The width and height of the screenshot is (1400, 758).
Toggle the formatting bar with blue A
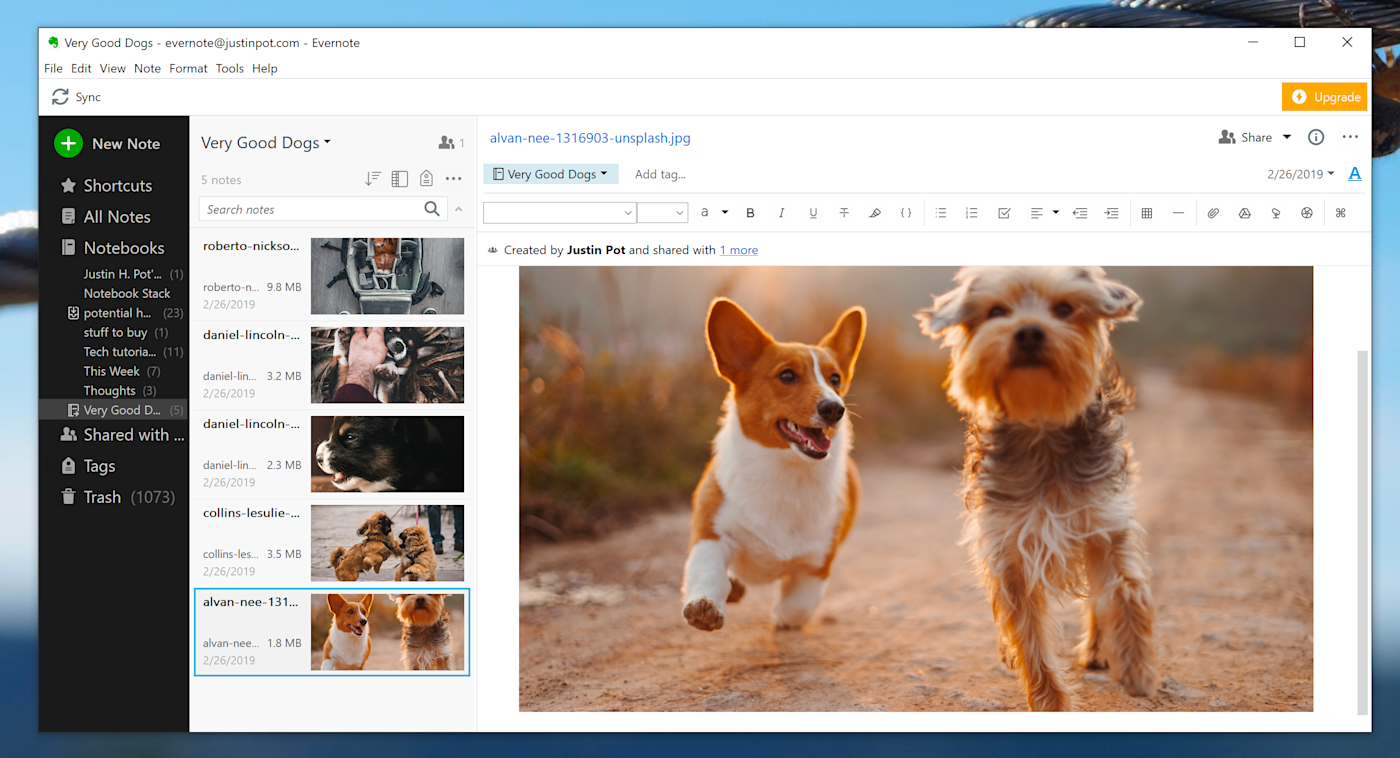click(1355, 174)
